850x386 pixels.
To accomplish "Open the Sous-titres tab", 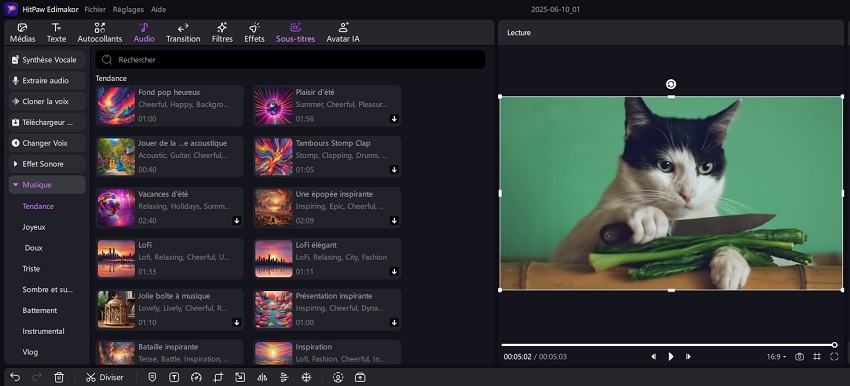I will 295,33.
